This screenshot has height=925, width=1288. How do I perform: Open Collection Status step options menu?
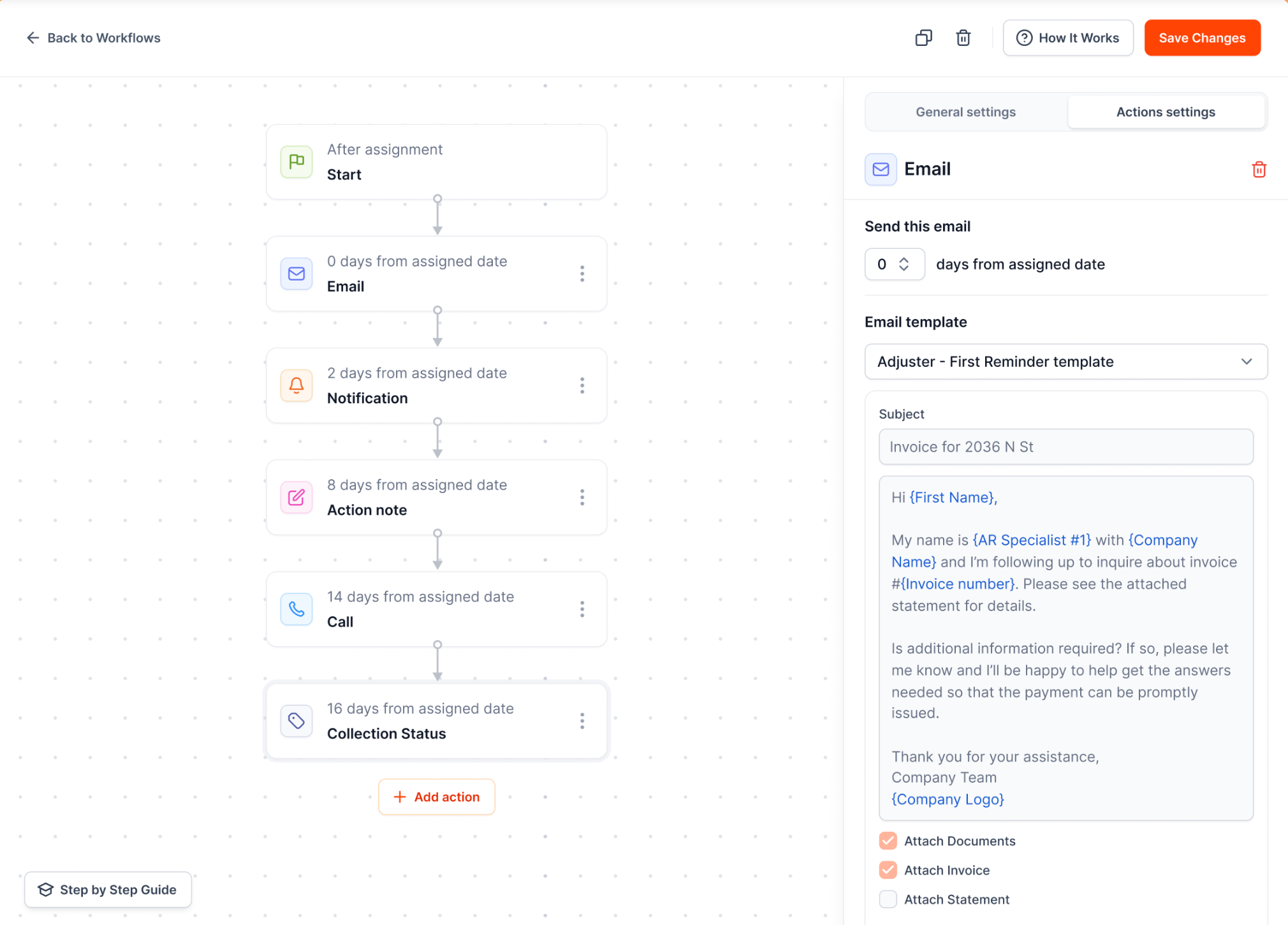click(582, 721)
